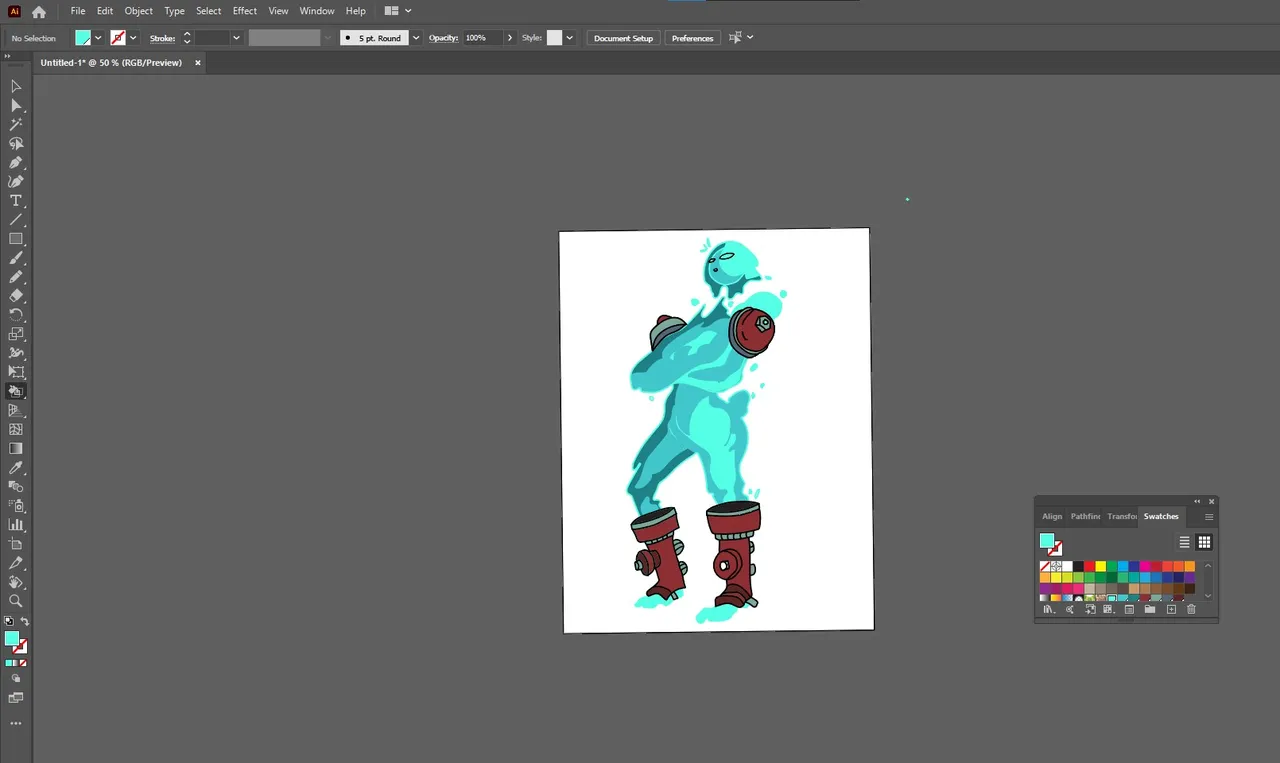Collapse the Swatches panel double arrows
This screenshot has height=763, width=1280.
click(1197, 501)
